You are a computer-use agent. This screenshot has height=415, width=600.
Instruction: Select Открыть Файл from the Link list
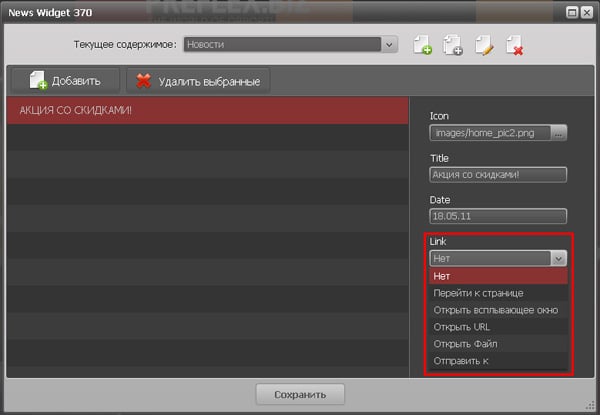pyautogui.click(x=498, y=344)
